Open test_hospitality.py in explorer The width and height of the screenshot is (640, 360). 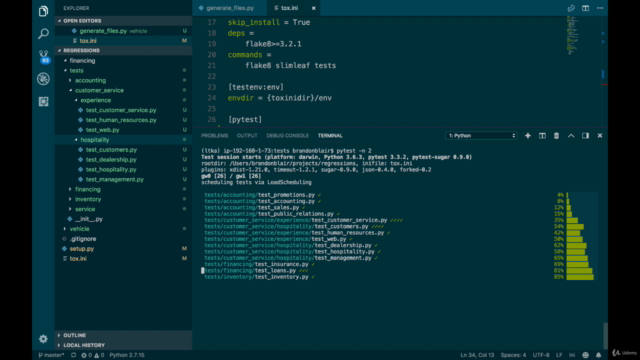(123, 169)
